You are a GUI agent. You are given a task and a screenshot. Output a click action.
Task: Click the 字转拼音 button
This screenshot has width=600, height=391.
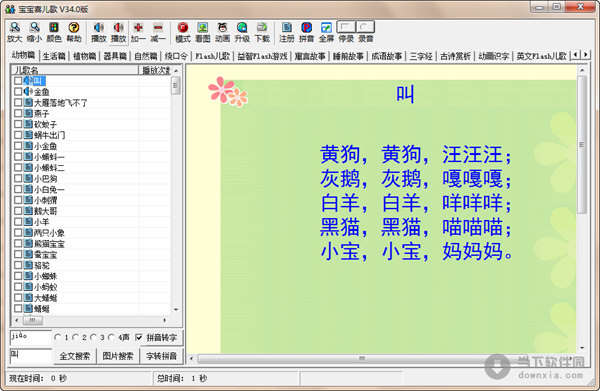tap(161, 356)
